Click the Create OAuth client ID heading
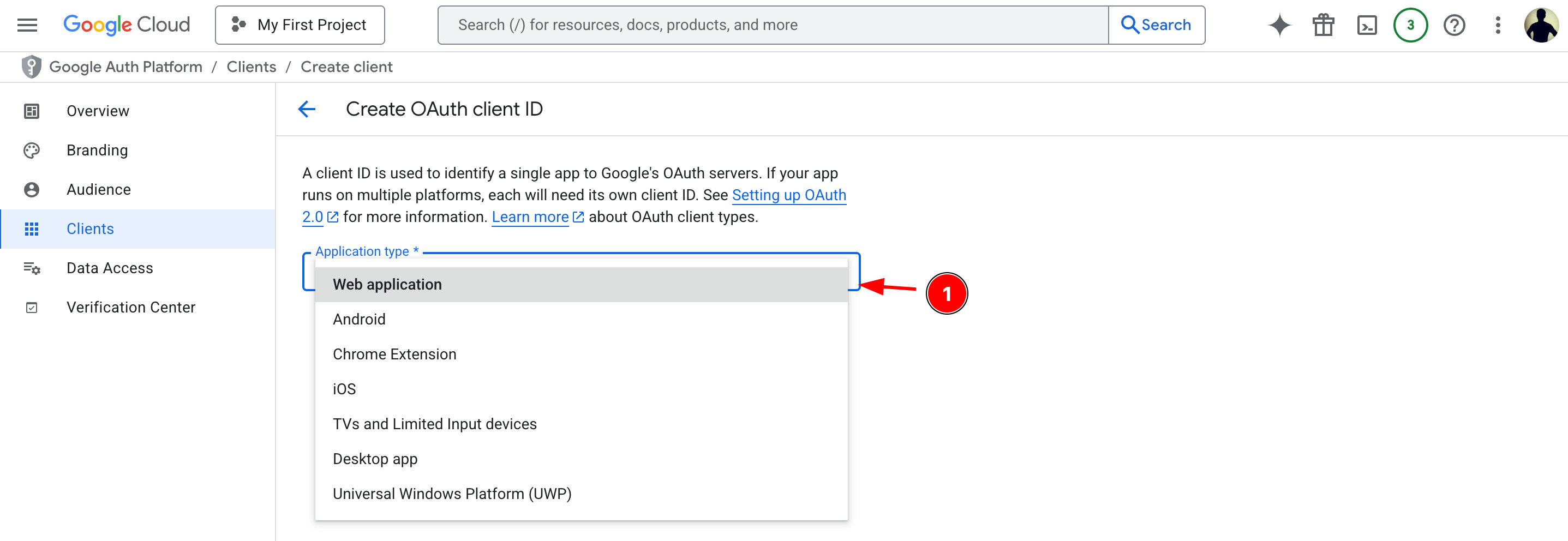 444,109
